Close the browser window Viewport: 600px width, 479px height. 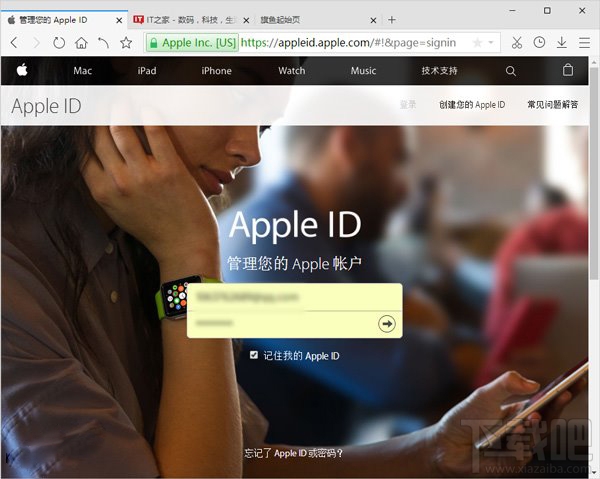(x=582, y=10)
